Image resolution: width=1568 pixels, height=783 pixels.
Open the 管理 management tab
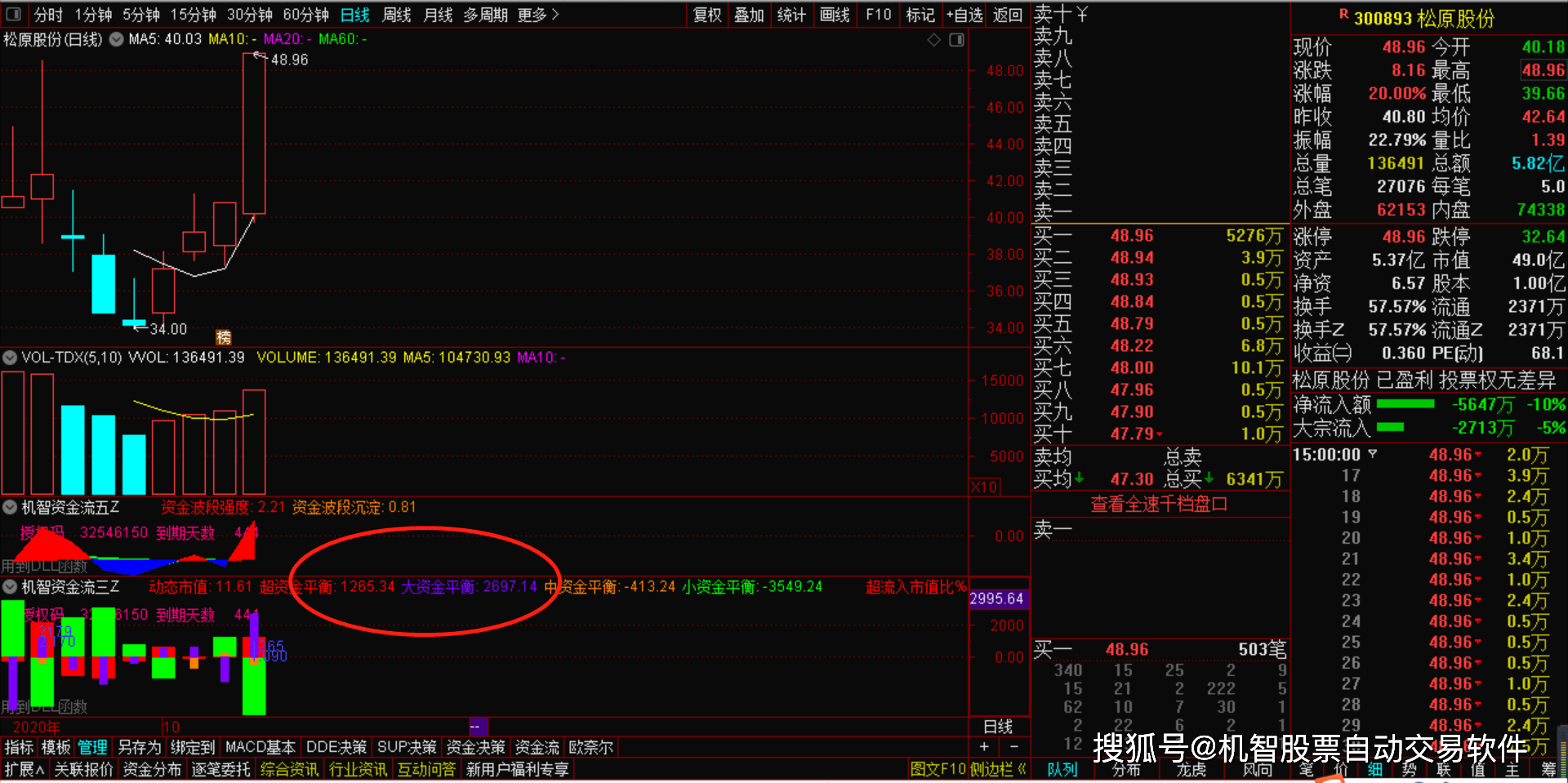[92, 747]
